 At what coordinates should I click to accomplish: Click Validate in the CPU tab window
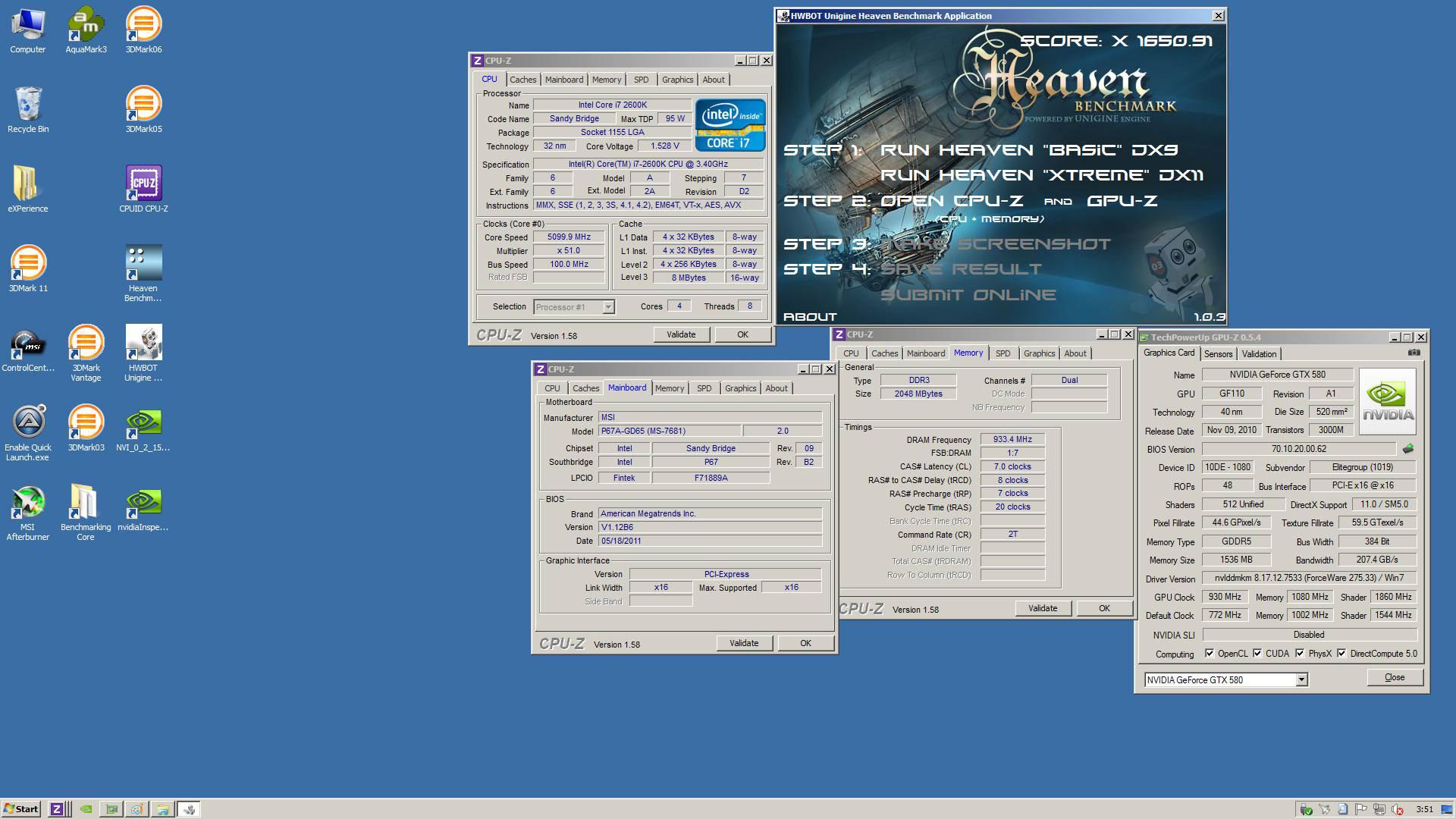click(681, 334)
